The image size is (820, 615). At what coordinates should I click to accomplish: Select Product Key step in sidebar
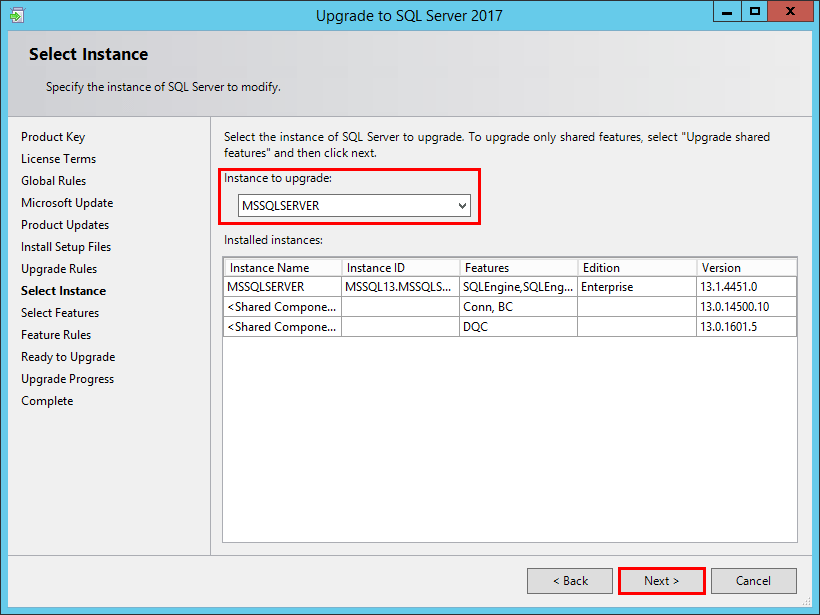(53, 137)
